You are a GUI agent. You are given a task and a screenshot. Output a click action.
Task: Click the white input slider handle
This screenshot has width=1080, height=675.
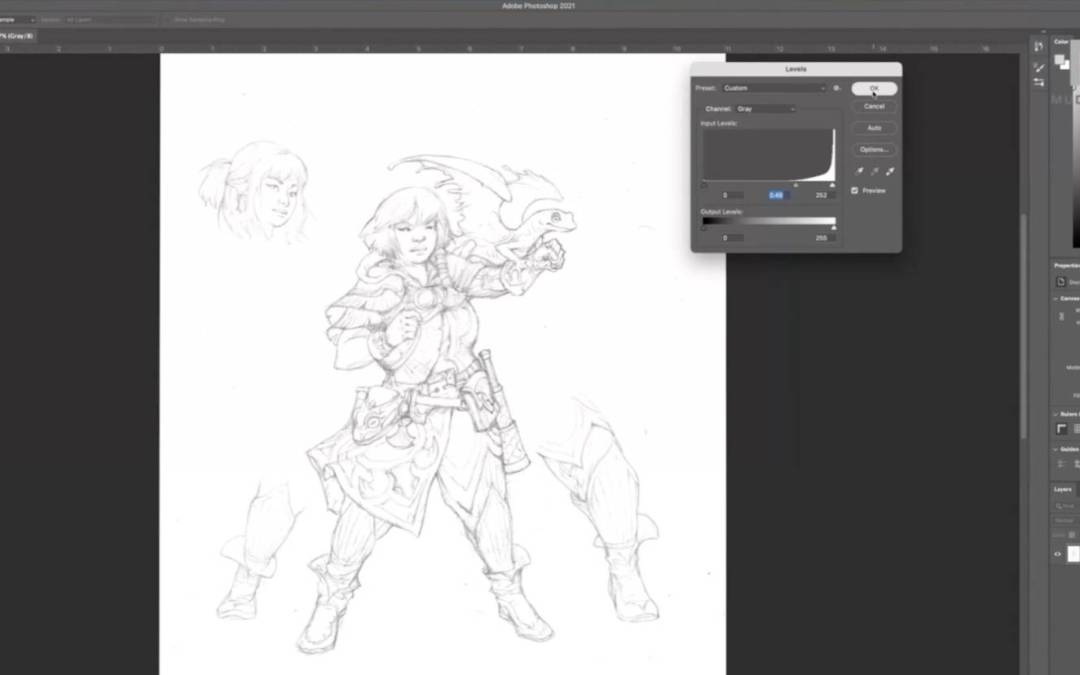pos(832,185)
